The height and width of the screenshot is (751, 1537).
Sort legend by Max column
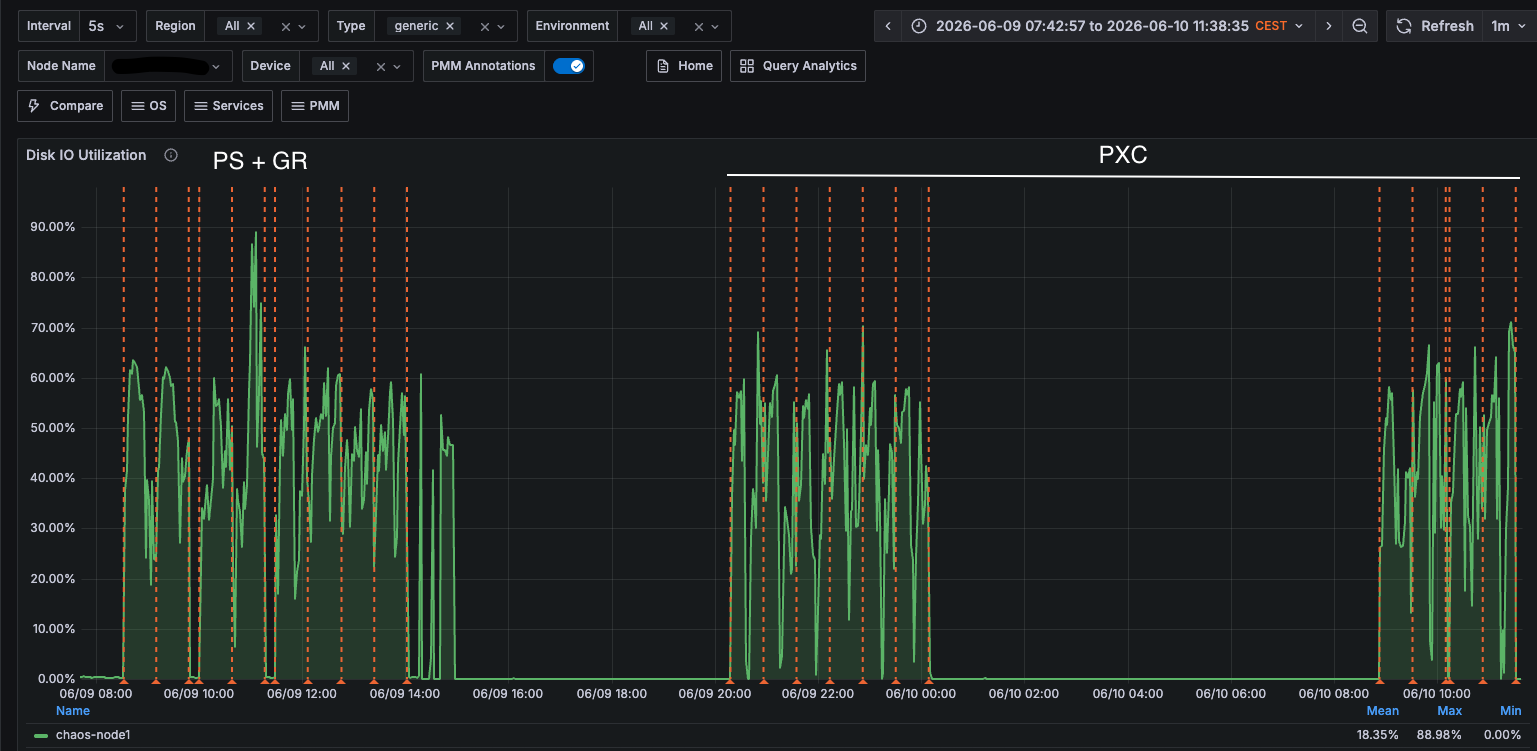pyautogui.click(x=1449, y=711)
